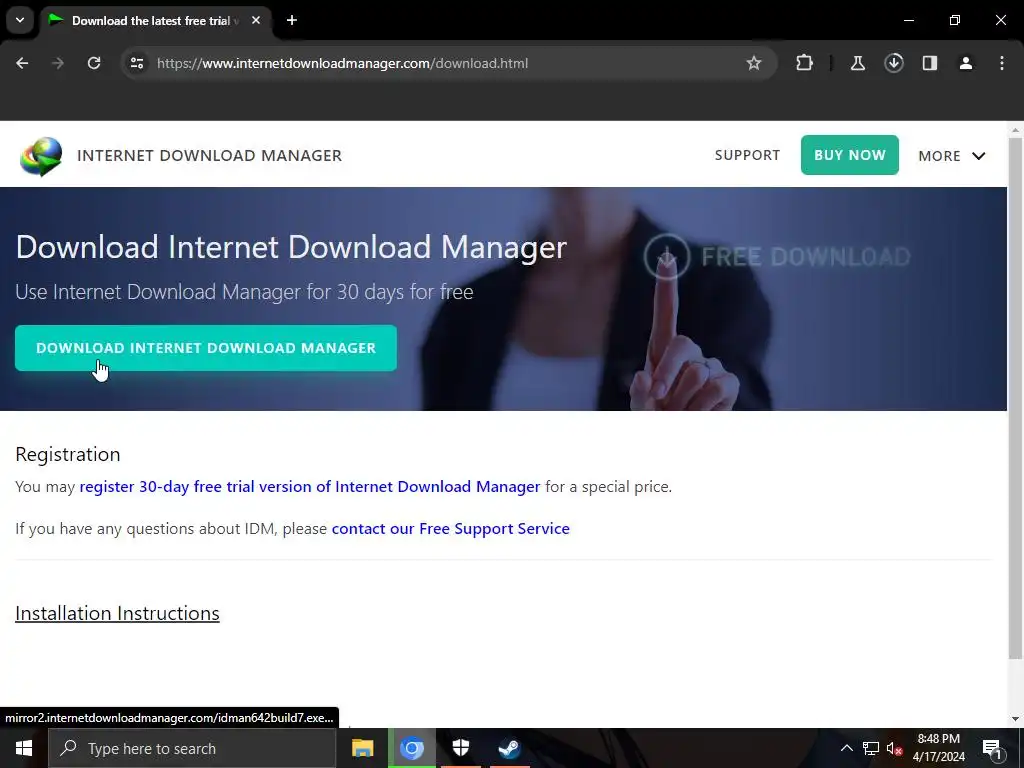The height and width of the screenshot is (768, 1024).
Task: Click the page vertical scrollbar thumb
Action: 1015,396
